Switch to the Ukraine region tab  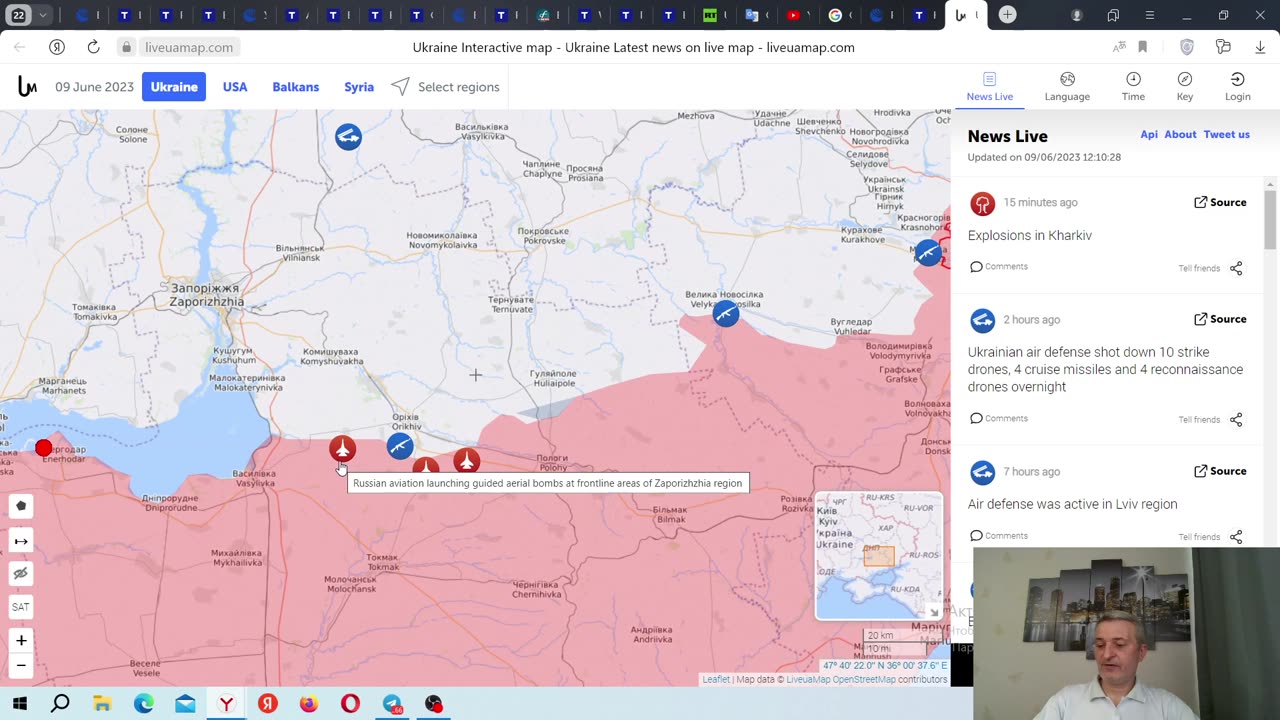pyautogui.click(x=174, y=87)
